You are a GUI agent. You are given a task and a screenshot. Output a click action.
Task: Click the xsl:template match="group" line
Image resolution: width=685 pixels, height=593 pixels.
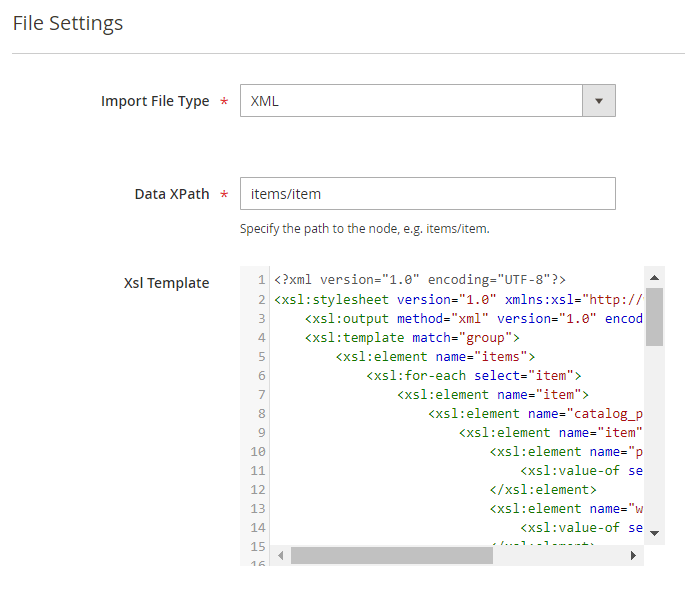pos(412,338)
